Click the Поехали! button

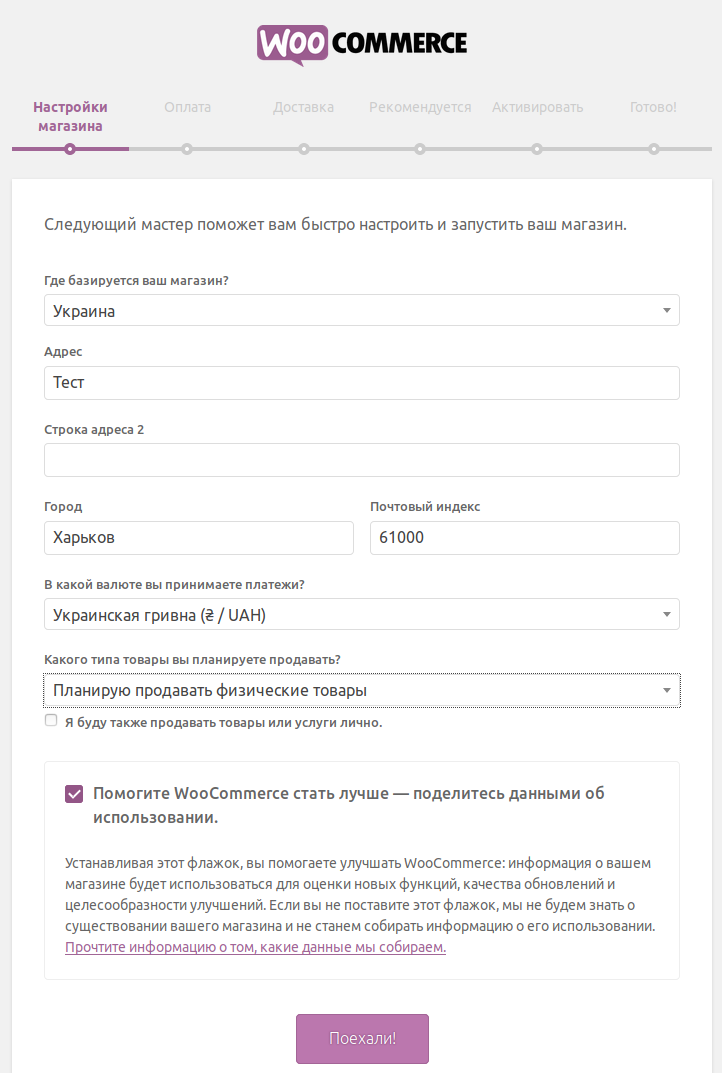362,1038
